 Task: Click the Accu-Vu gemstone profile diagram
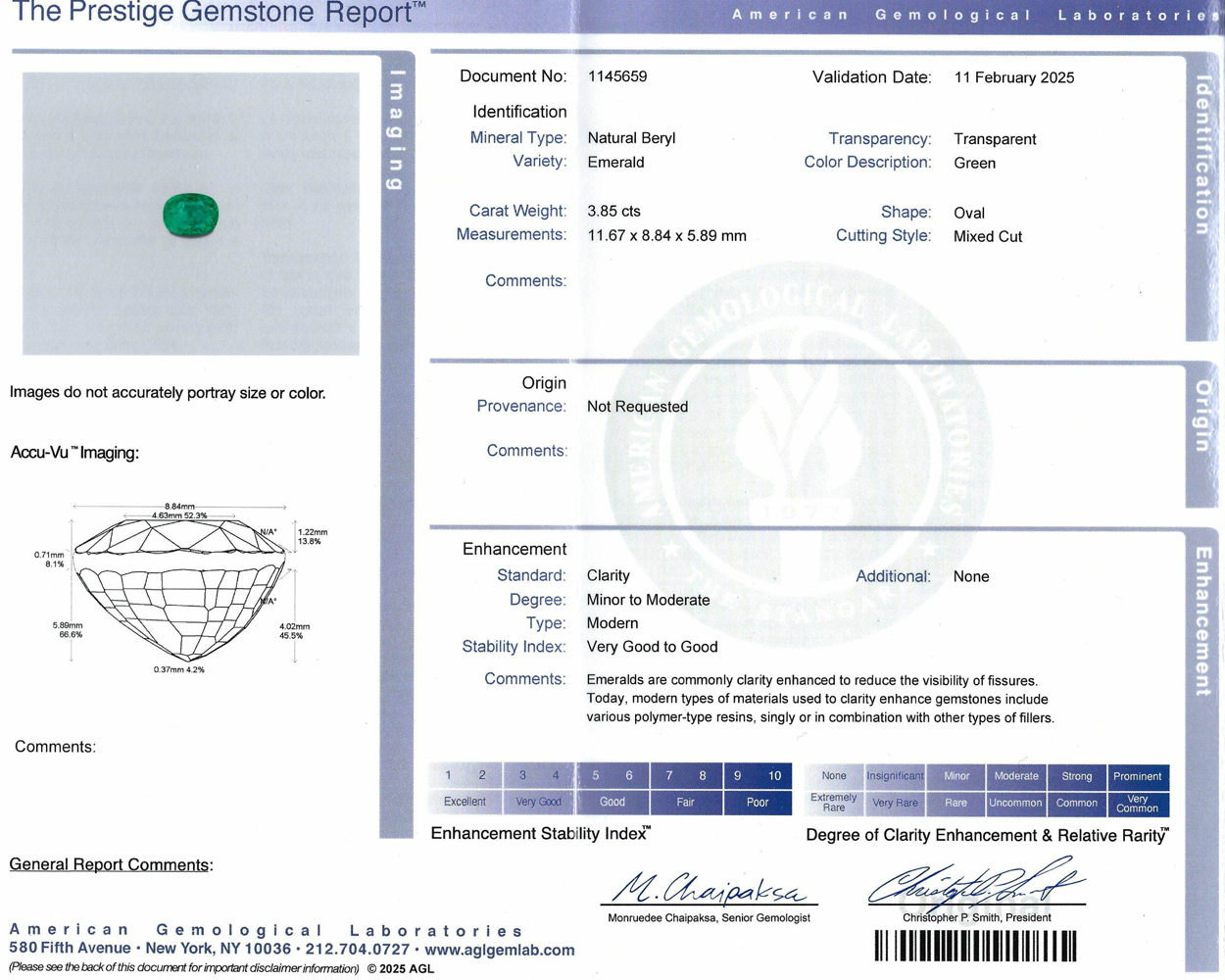pos(181,588)
